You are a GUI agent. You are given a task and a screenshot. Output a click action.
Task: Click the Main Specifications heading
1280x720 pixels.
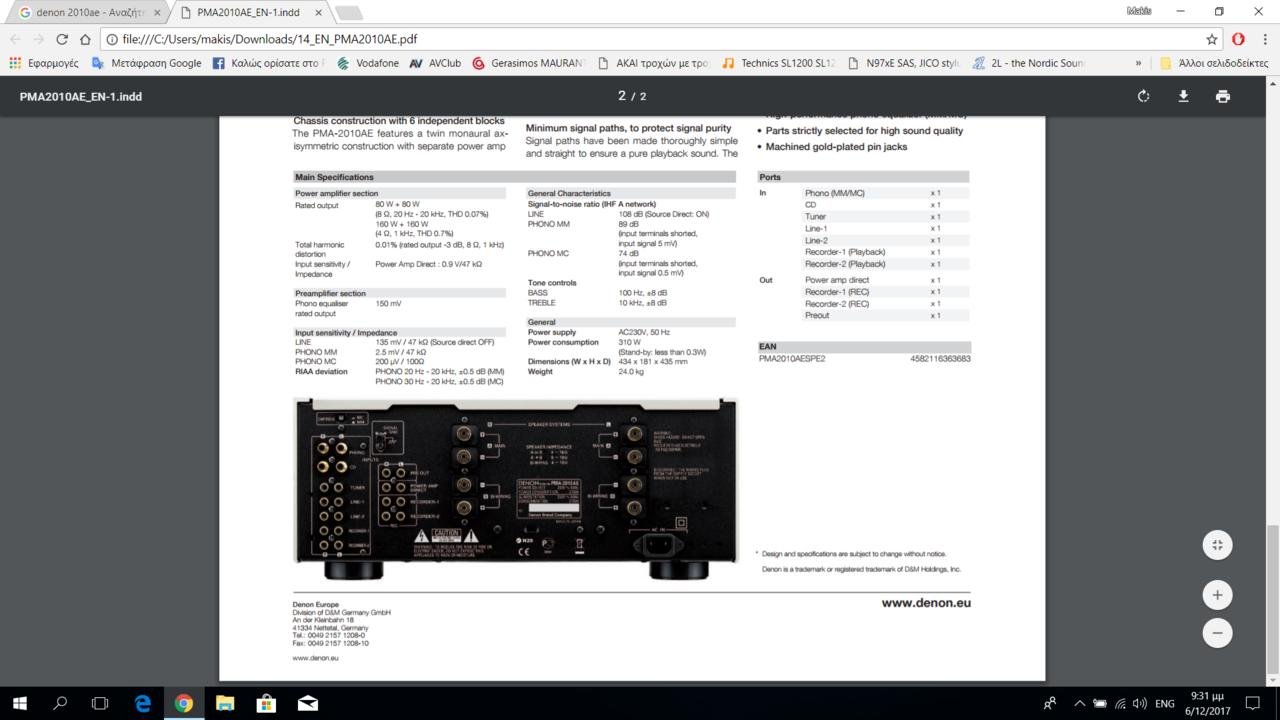334,177
